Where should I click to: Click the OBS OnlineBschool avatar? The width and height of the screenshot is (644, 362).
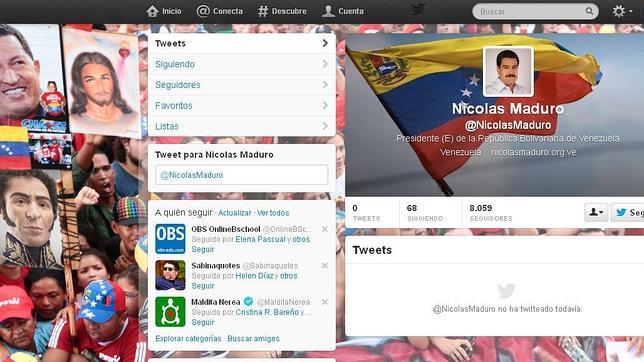pos(170,239)
